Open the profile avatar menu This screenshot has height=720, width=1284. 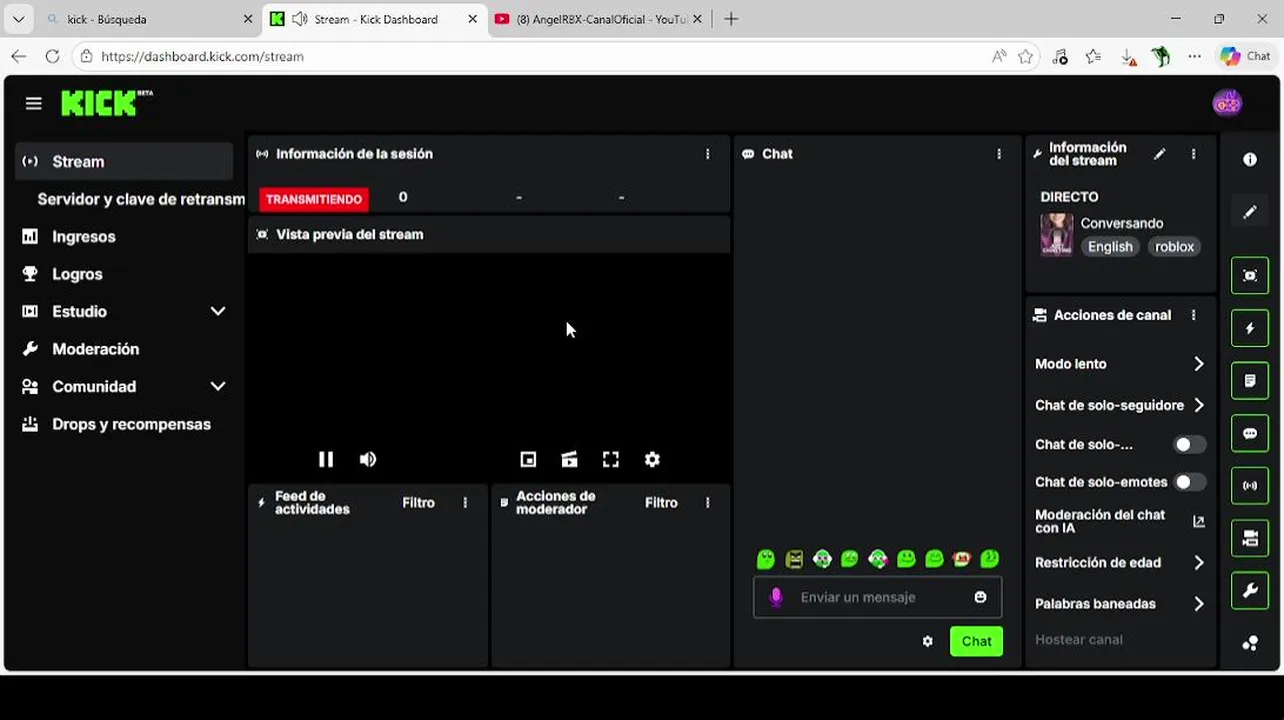point(1227,103)
